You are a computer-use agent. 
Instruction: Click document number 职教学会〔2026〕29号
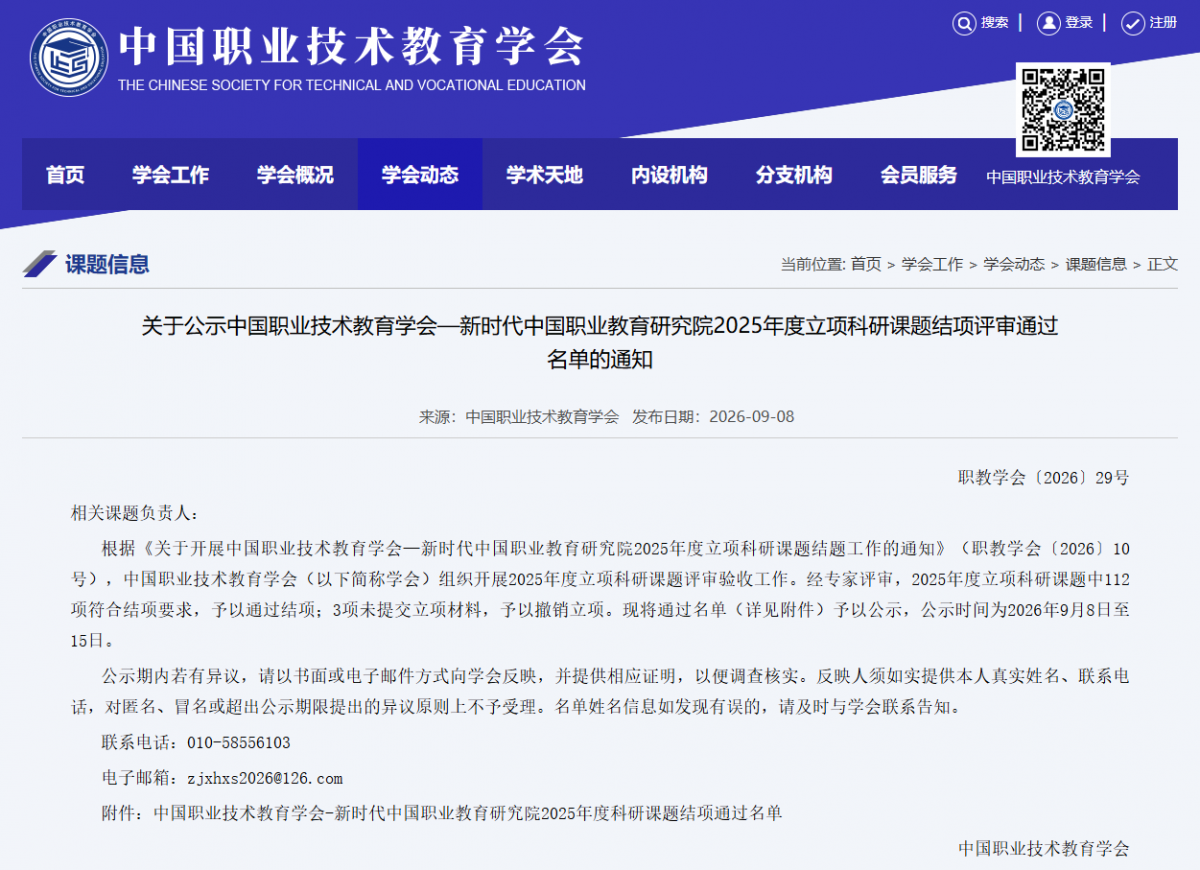coord(1043,478)
